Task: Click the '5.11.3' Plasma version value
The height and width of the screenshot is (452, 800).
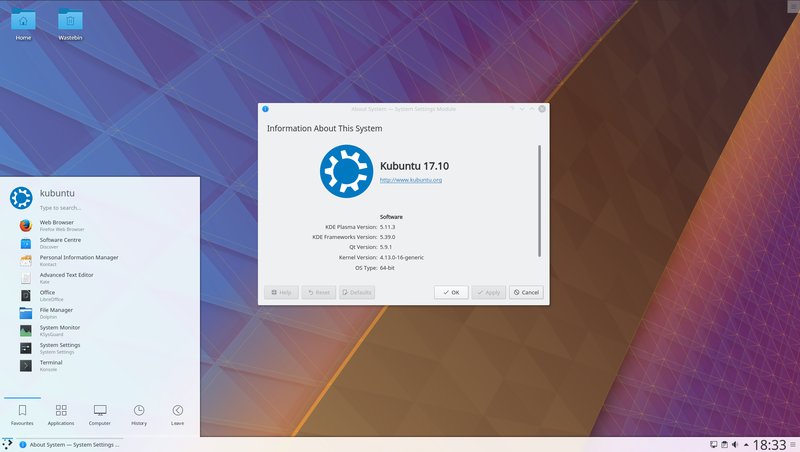Action: pyautogui.click(x=387, y=227)
